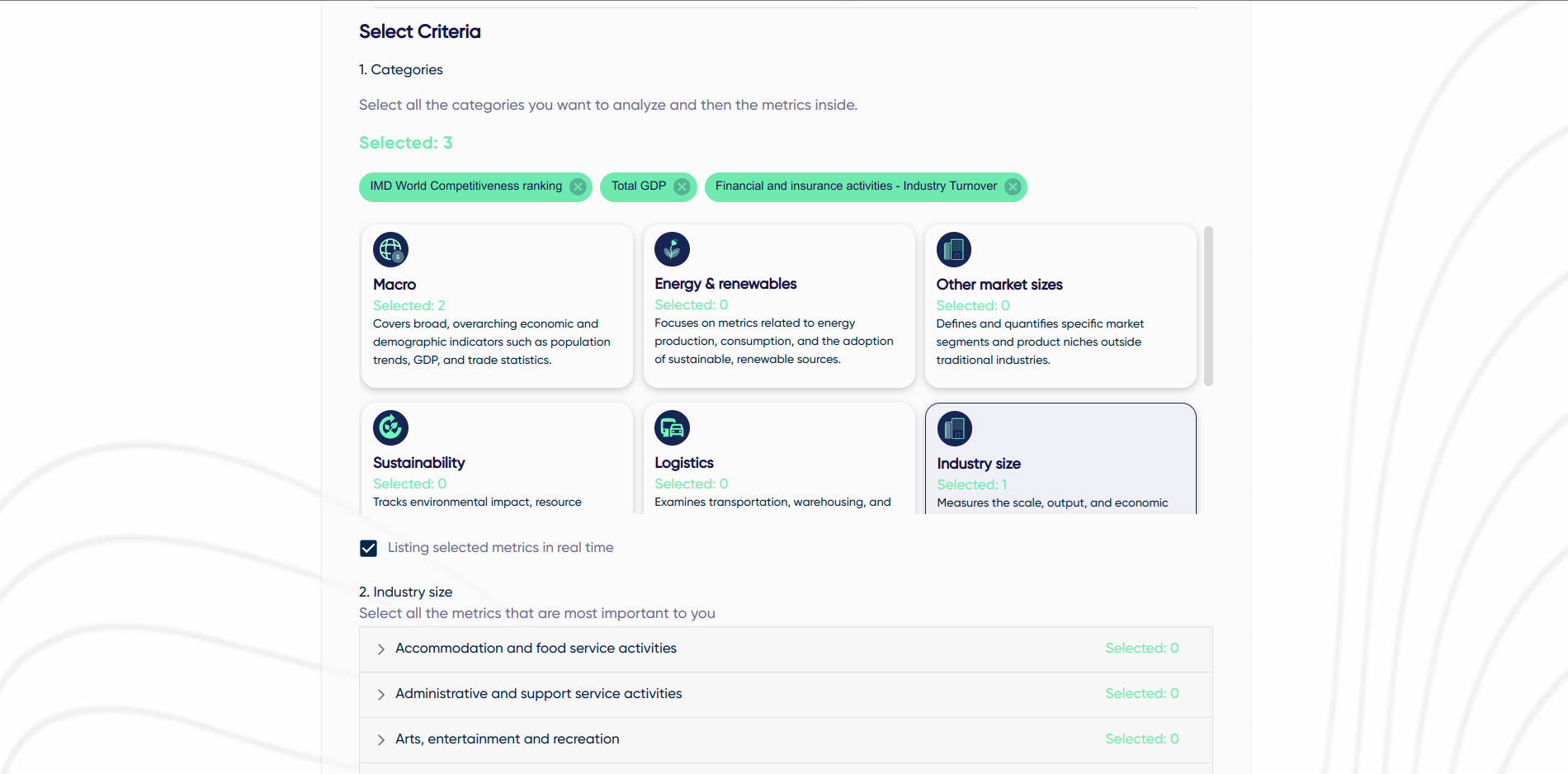Viewport: 1568px width, 774px height.
Task: Expand Accommodation and food service activities
Action: tap(786, 649)
